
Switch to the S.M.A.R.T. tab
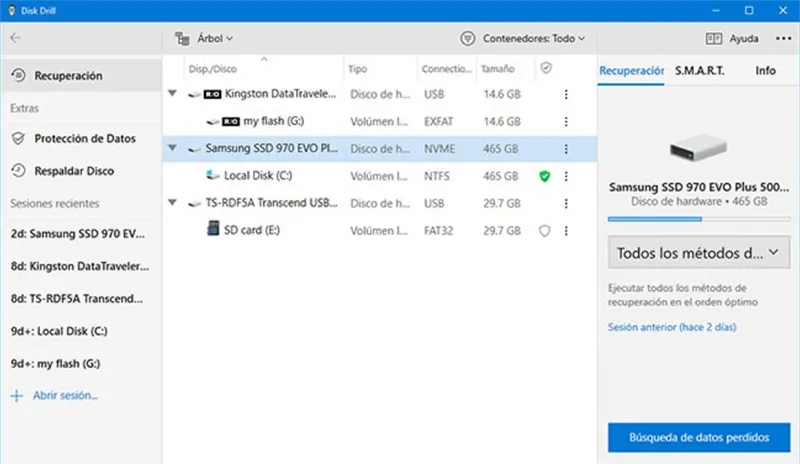pos(699,70)
